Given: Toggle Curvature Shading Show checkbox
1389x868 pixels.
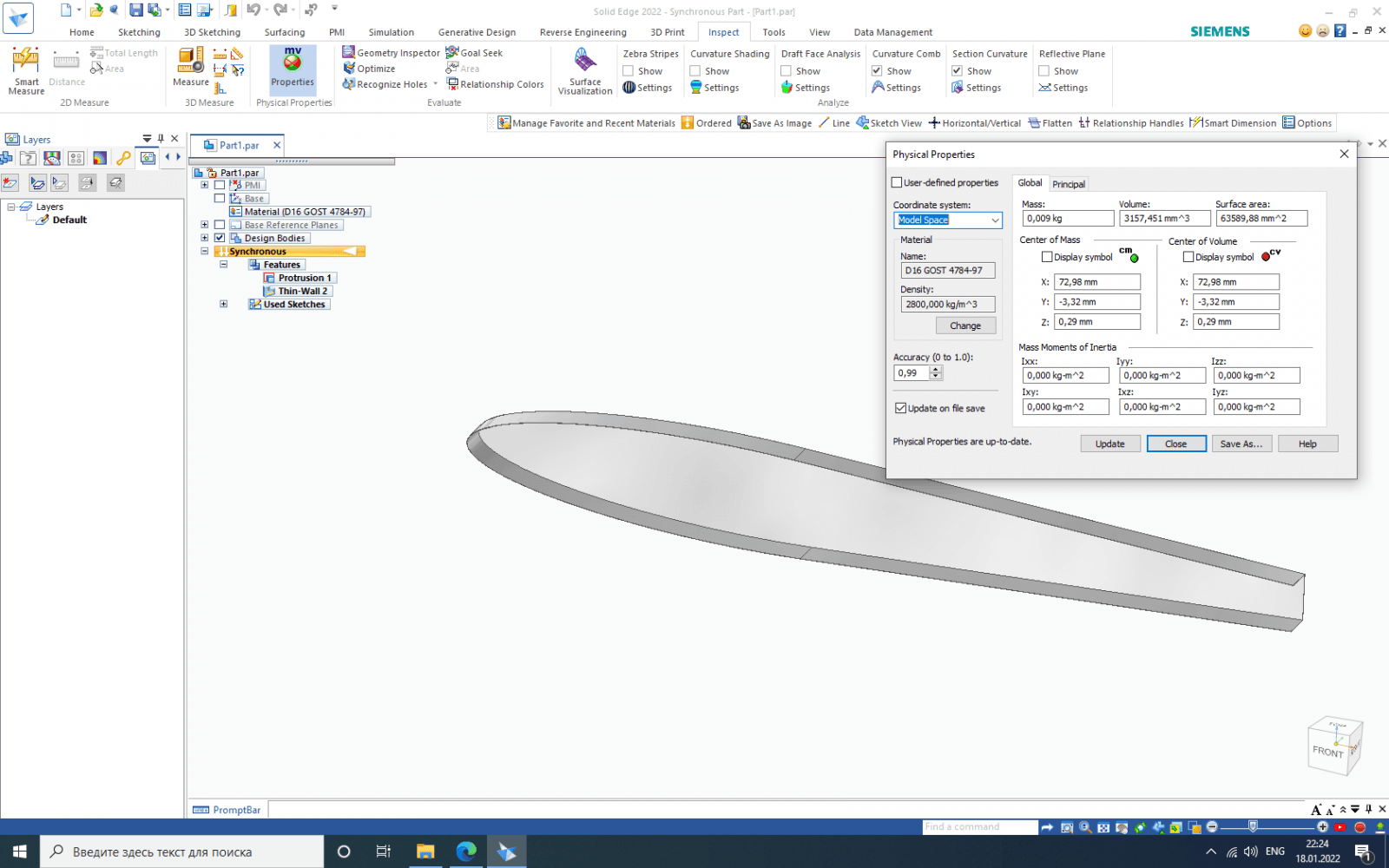Looking at the screenshot, I should tap(695, 71).
